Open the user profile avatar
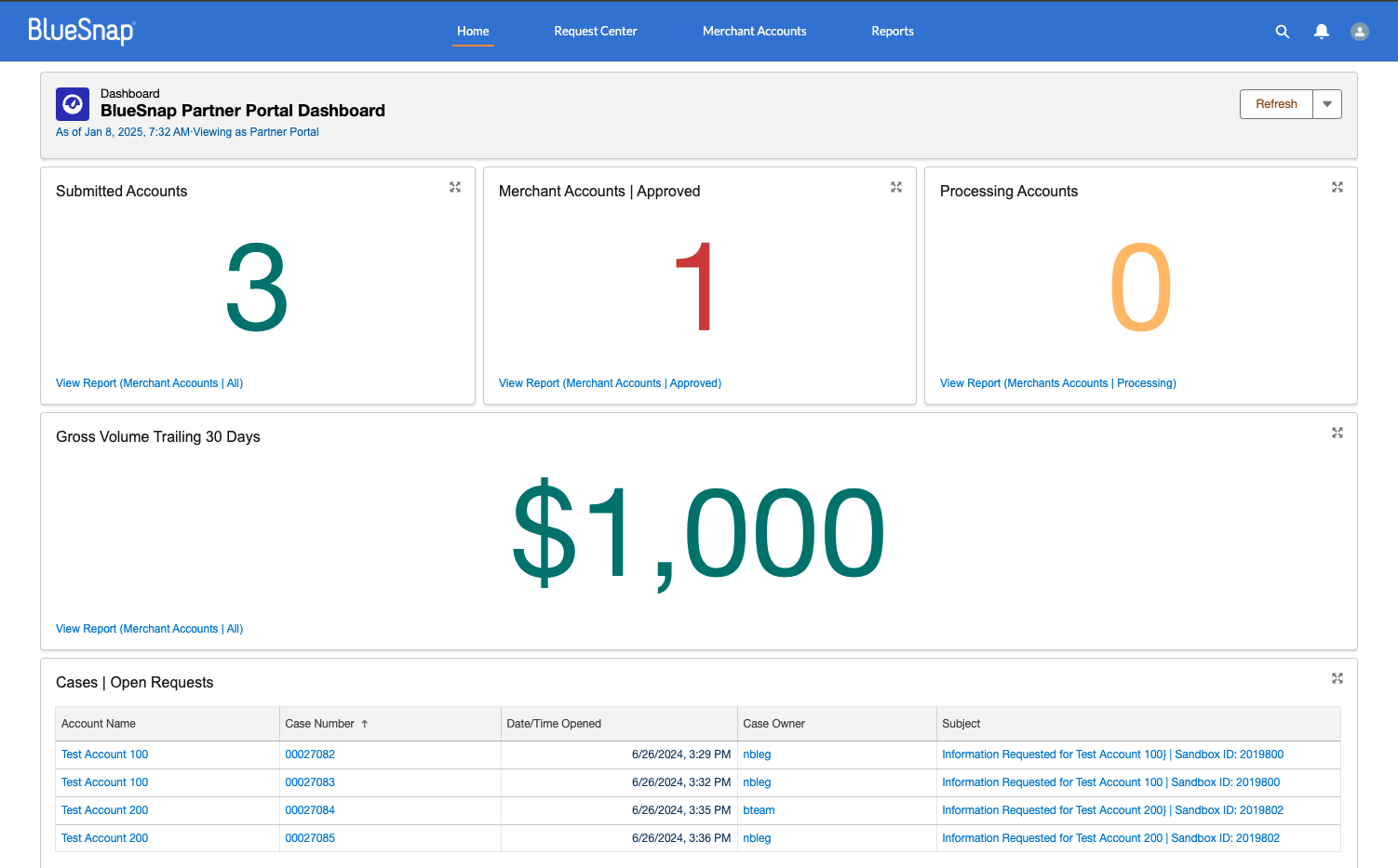 point(1360,32)
